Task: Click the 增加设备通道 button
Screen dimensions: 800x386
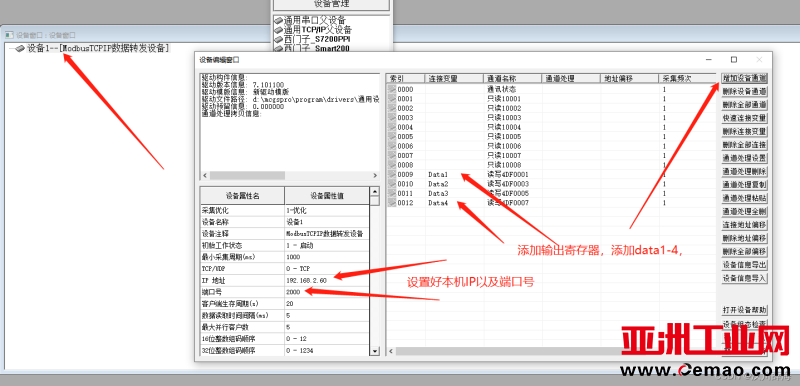Action: 744,79
